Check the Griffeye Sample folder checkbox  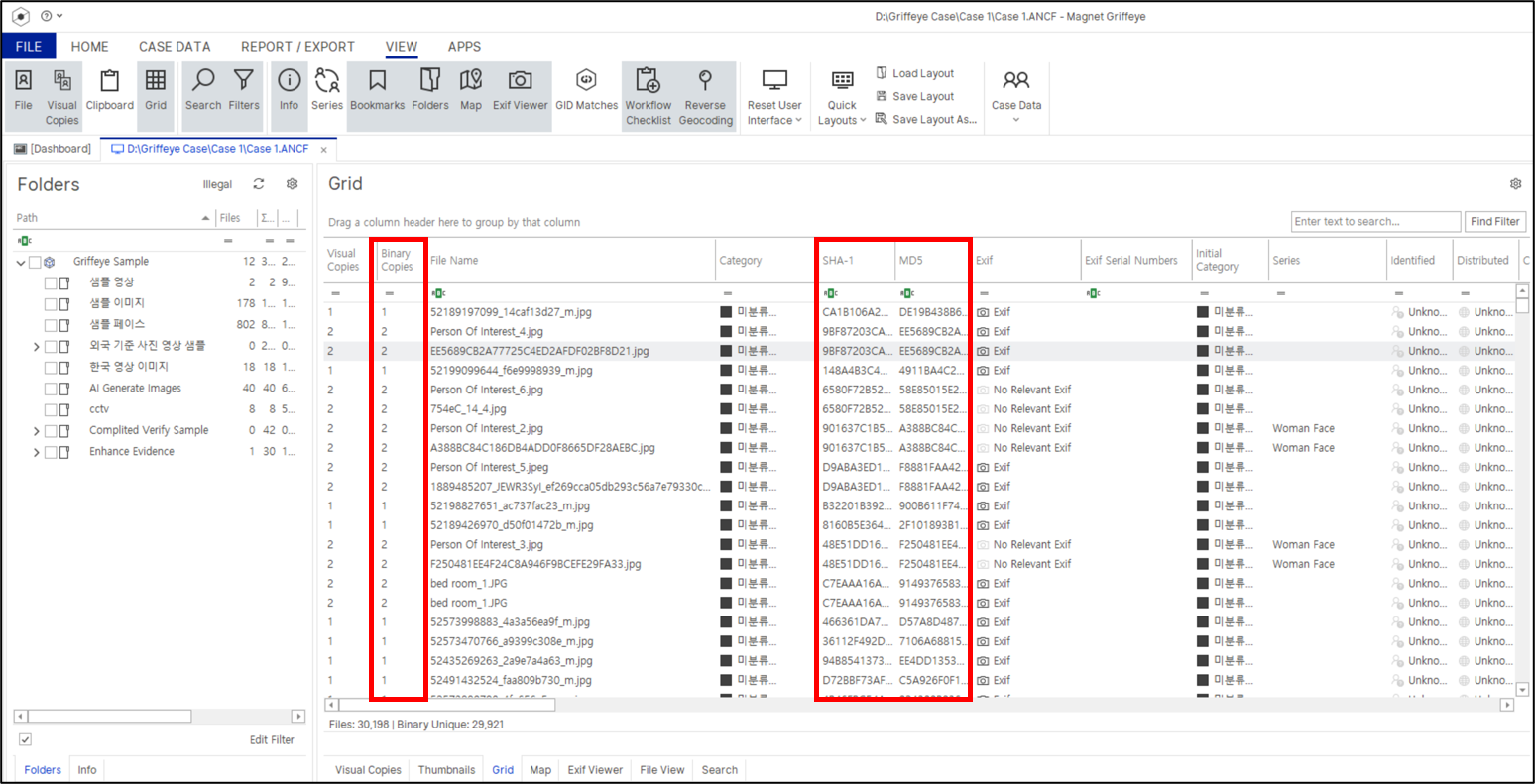[35, 262]
